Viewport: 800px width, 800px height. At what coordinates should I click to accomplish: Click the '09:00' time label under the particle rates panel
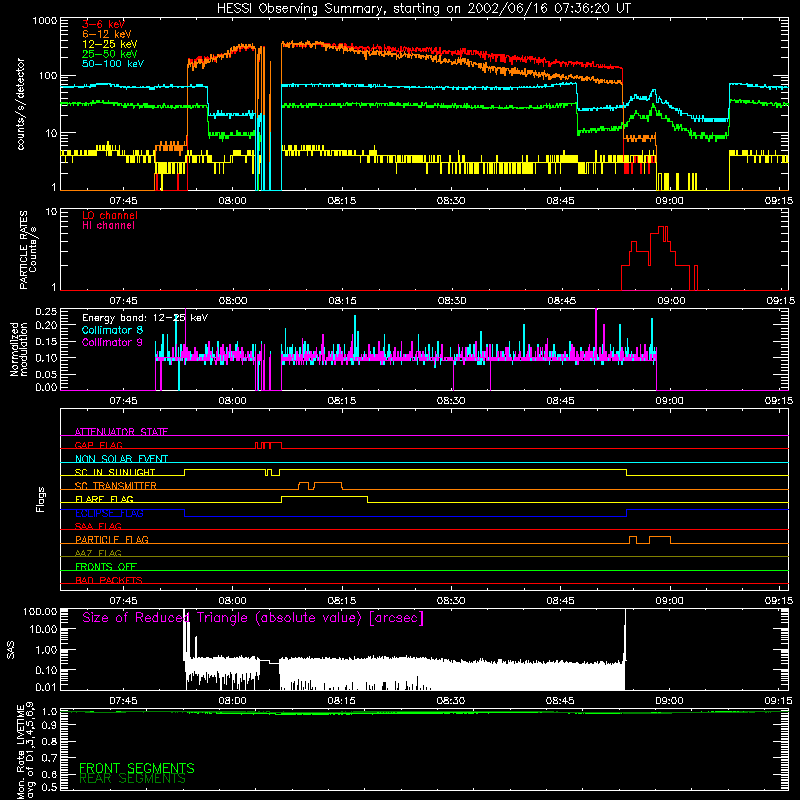671,301
